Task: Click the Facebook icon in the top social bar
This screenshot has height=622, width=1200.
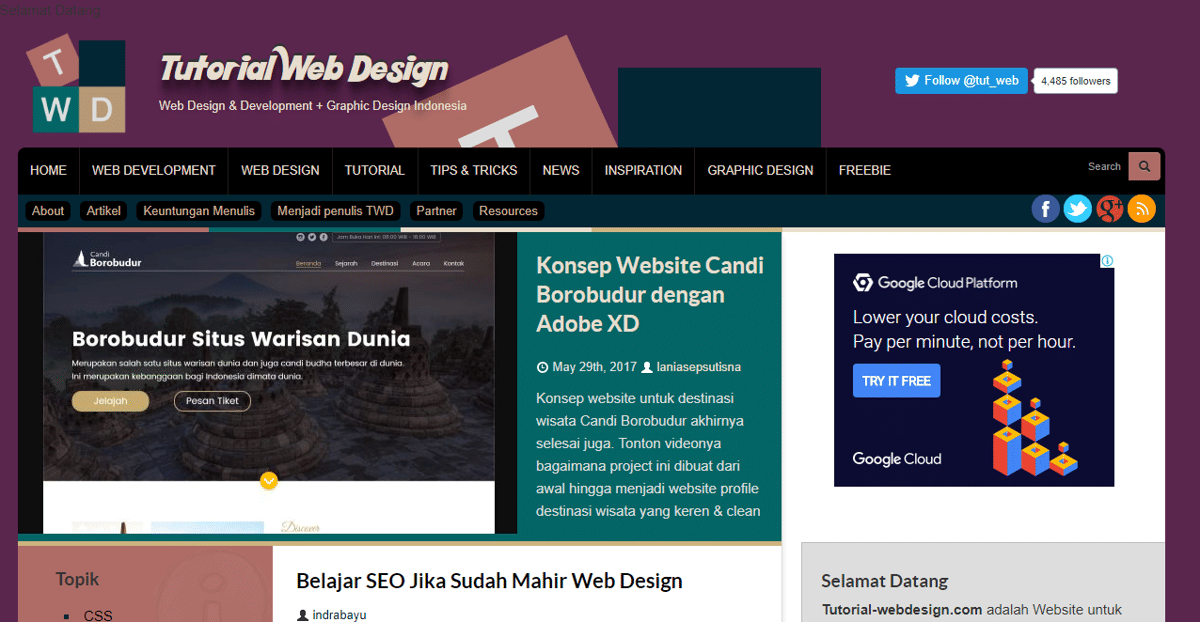Action: coord(1045,208)
